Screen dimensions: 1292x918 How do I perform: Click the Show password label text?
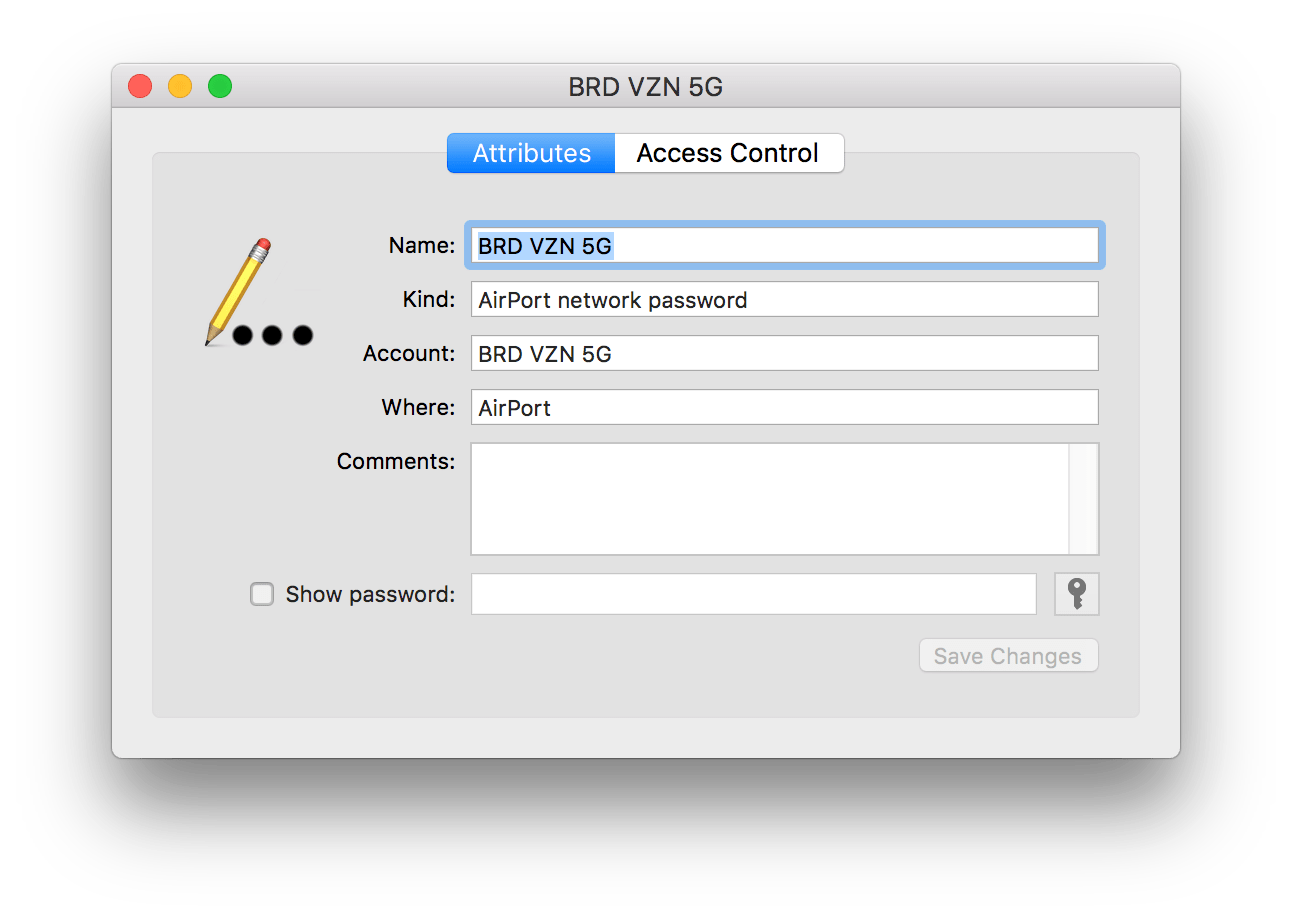pos(370,594)
